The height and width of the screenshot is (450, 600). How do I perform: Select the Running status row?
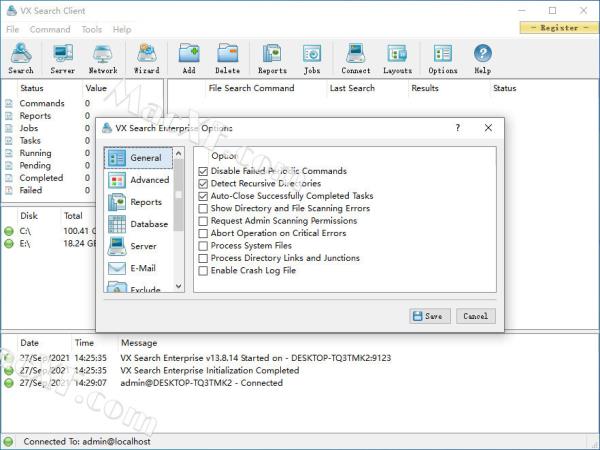click(x=47, y=153)
